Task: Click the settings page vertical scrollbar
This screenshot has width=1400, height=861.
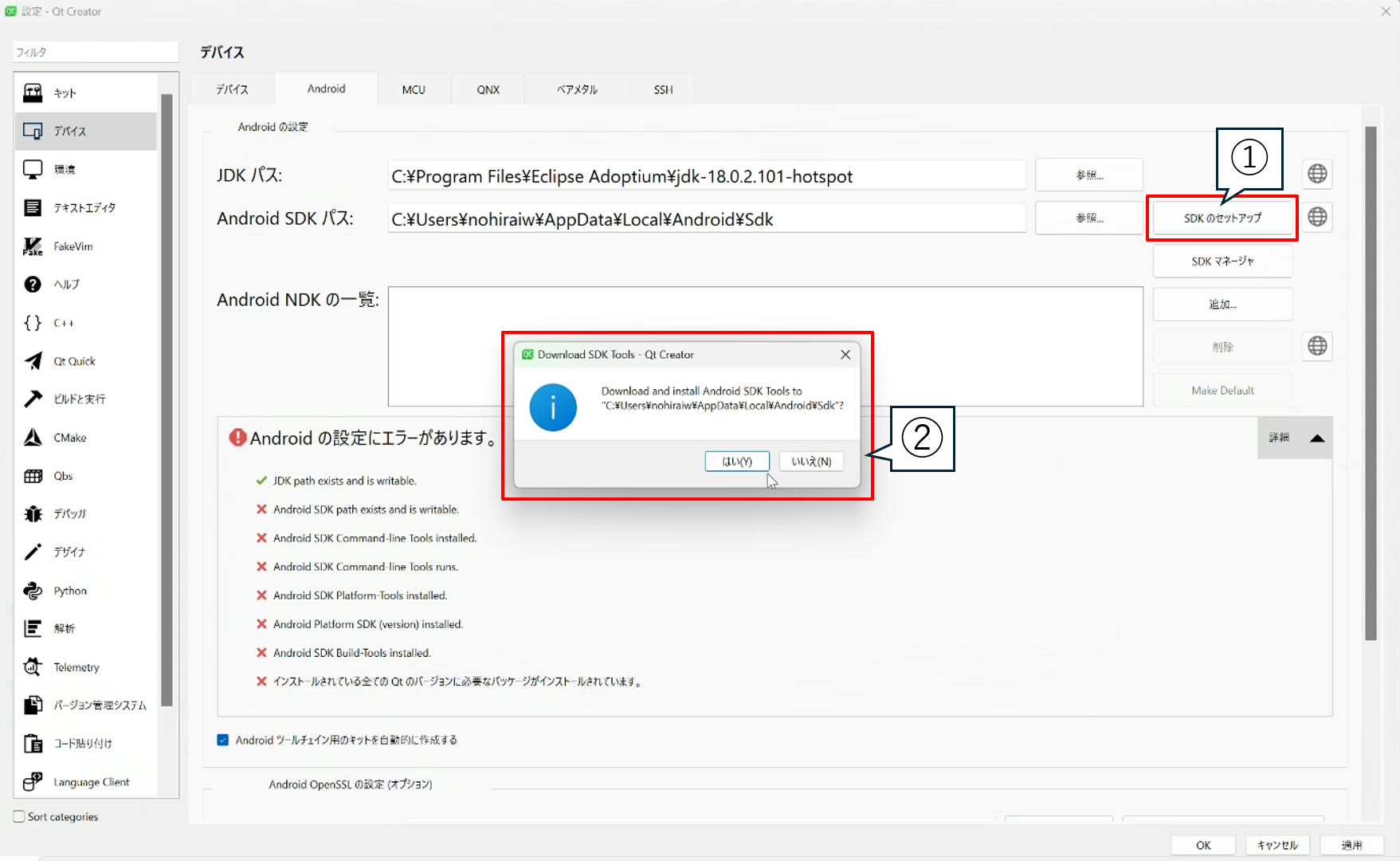Action: point(1371,383)
